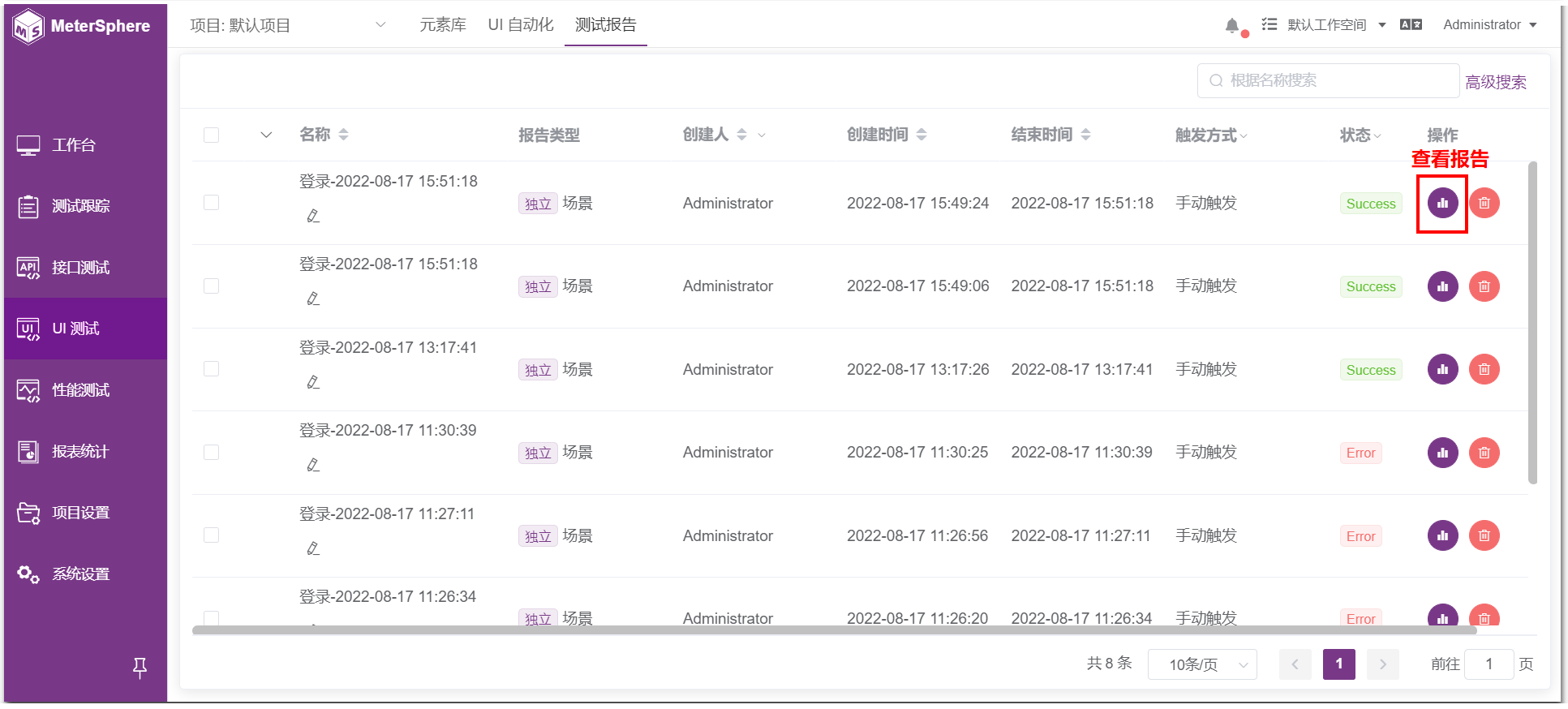Open 性能测试 in sidebar
The width and height of the screenshot is (1568, 709).
point(85,390)
